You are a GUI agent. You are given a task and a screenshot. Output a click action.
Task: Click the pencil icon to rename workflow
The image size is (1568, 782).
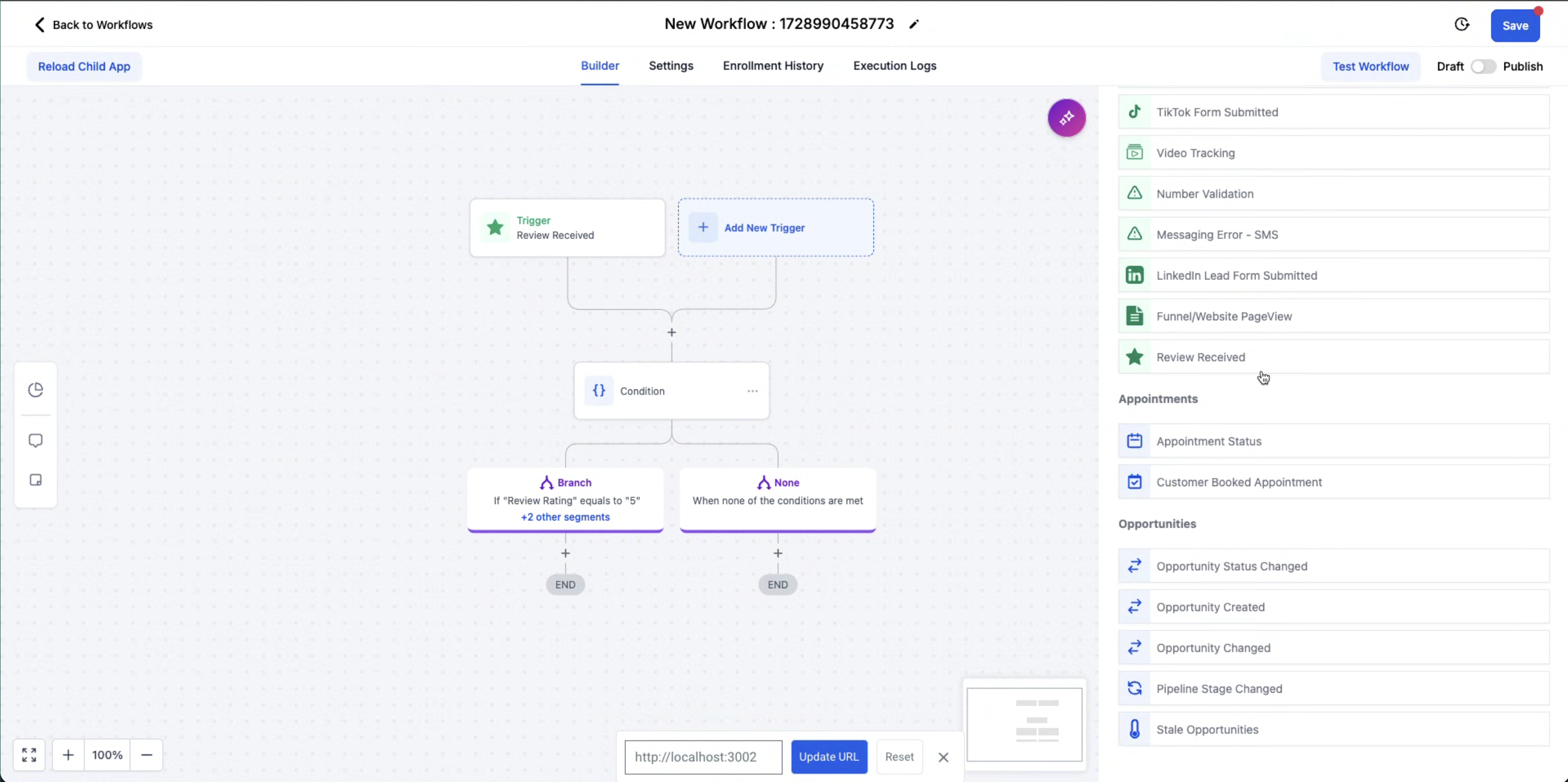tap(914, 24)
